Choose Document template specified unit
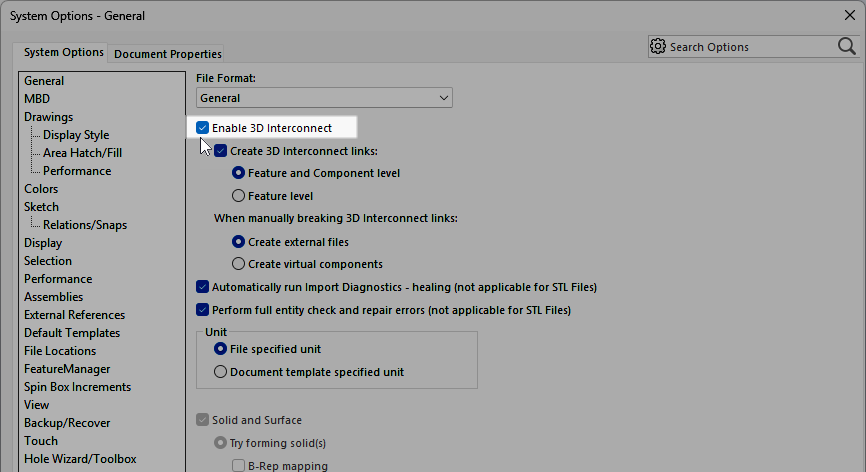Viewport: 866px width, 472px height. 220,372
